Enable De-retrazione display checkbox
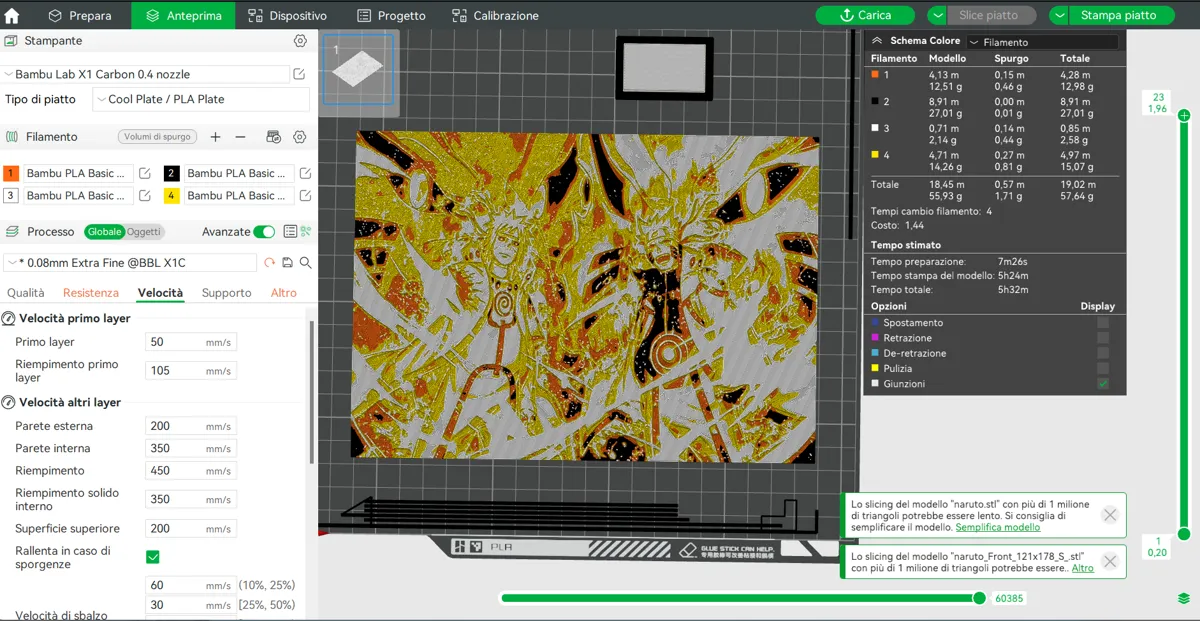Image resolution: width=1200 pixels, height=621 pixels. pyautogui.click(x=1103, y=353)
